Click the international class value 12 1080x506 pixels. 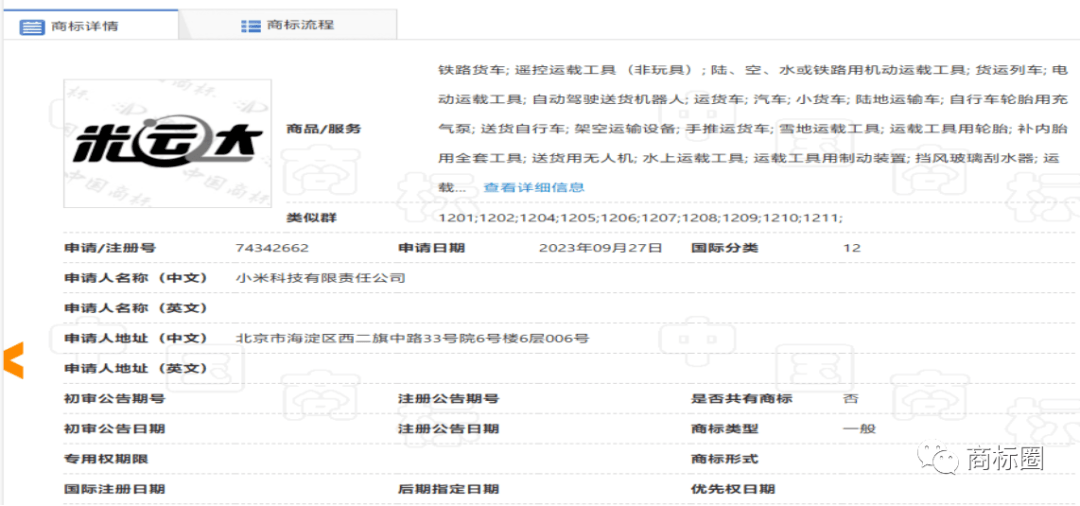[851, 248]
